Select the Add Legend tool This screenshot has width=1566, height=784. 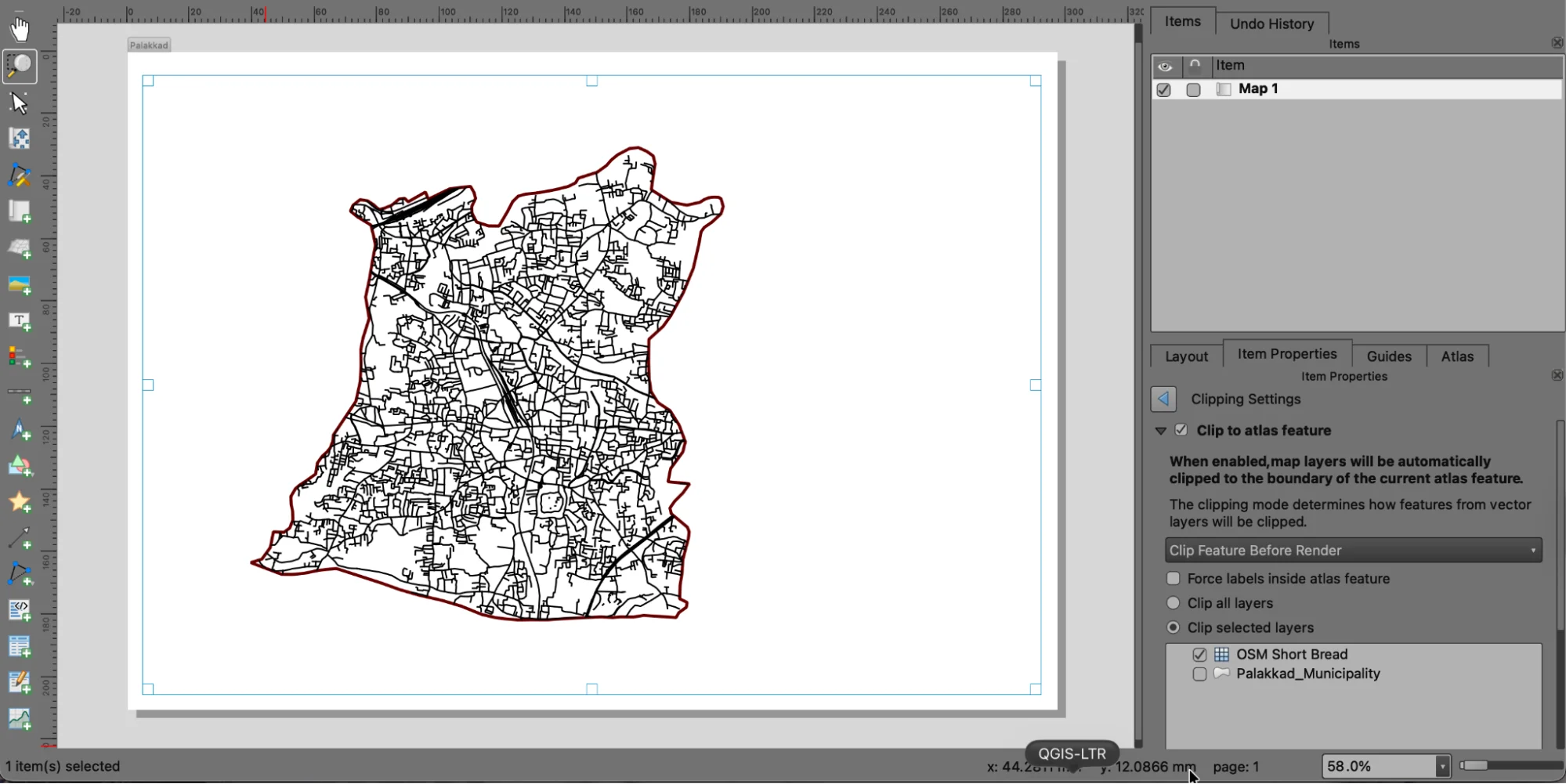click(20, 356)
